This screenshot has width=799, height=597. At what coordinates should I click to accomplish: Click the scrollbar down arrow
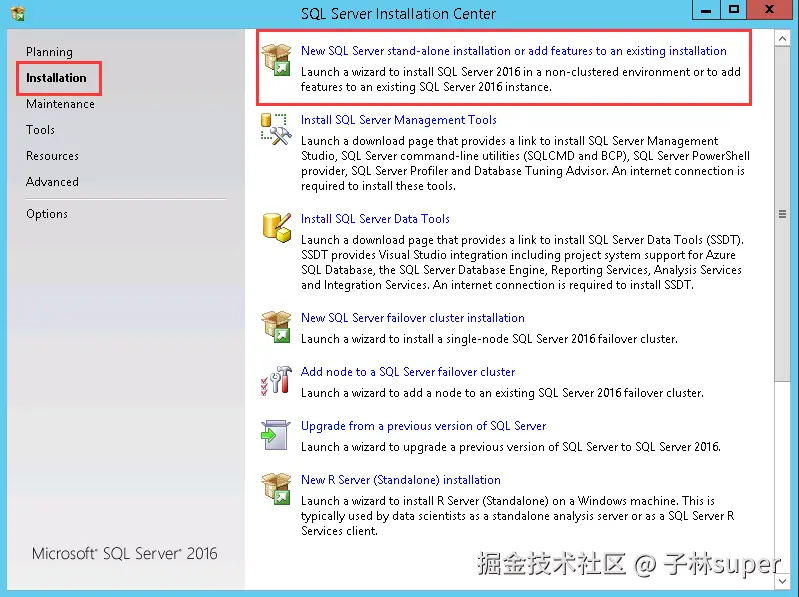point(782,580)
